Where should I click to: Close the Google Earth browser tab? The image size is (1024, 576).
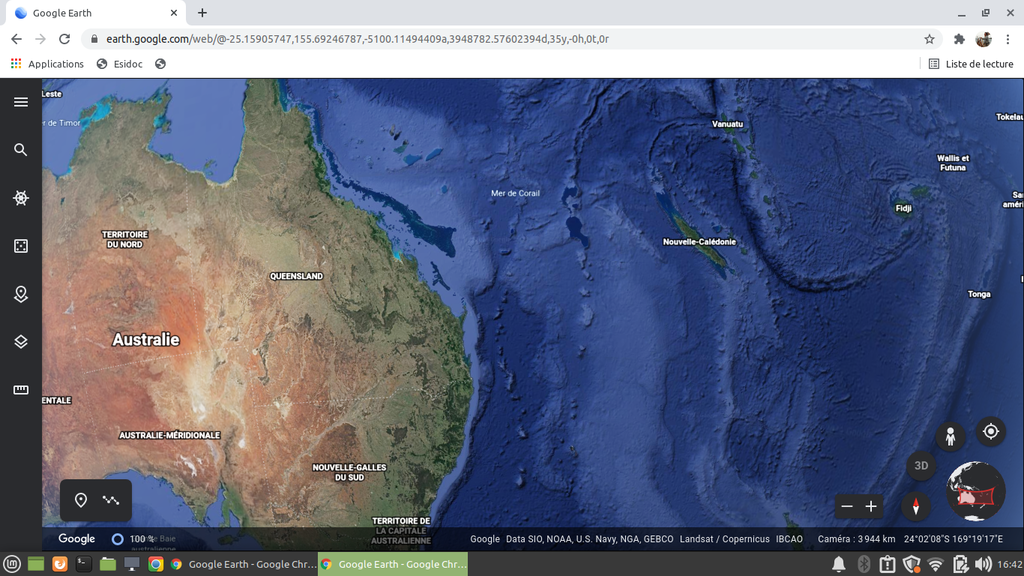click(x=174, y=13)
